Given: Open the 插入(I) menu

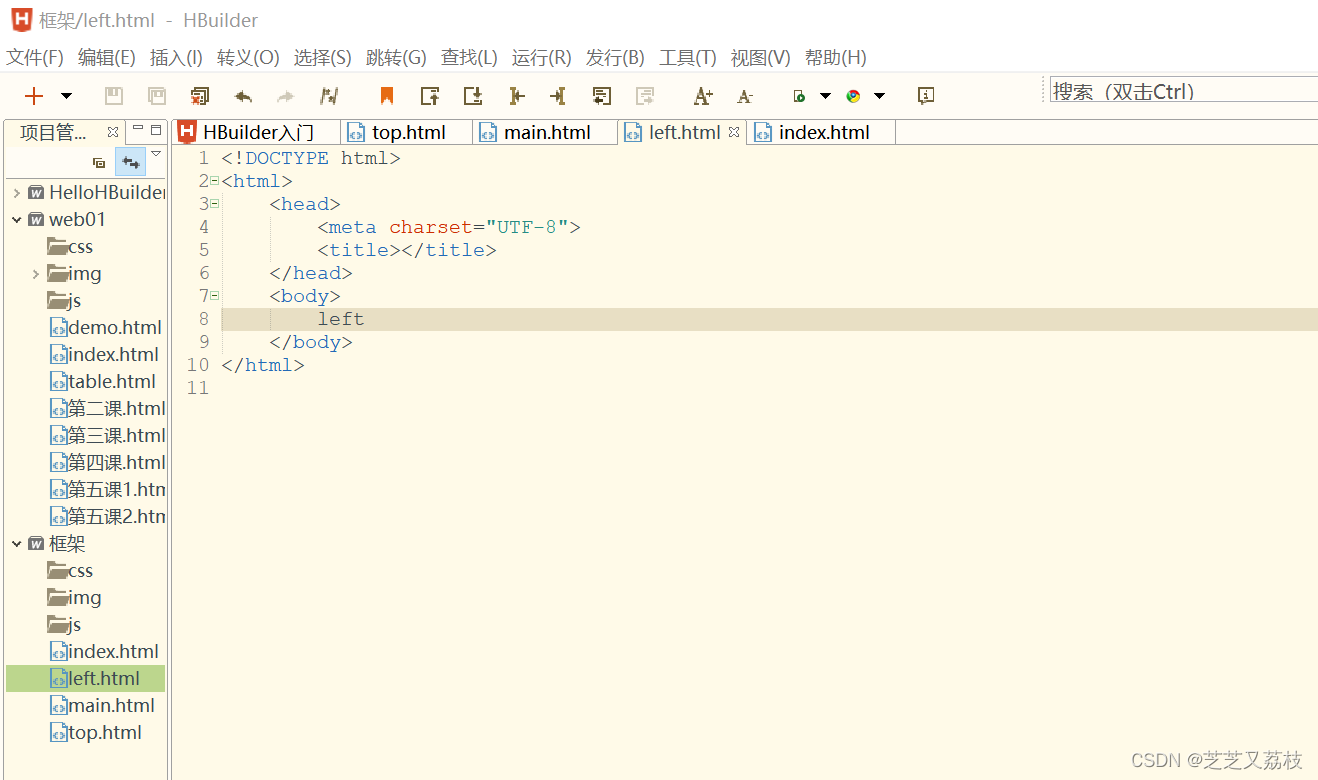Looking at the screenshot, I should 176,58.
